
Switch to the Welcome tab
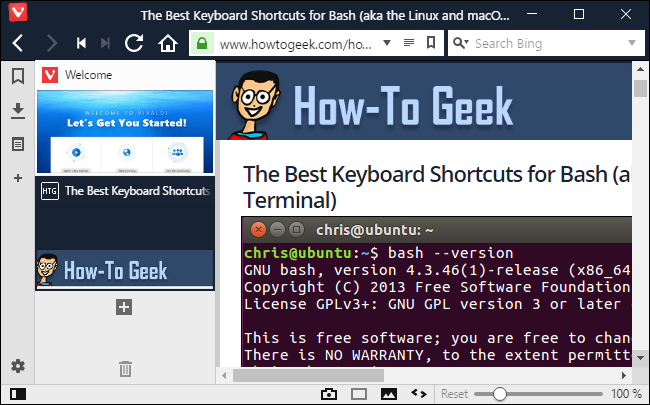coord(125,117)
